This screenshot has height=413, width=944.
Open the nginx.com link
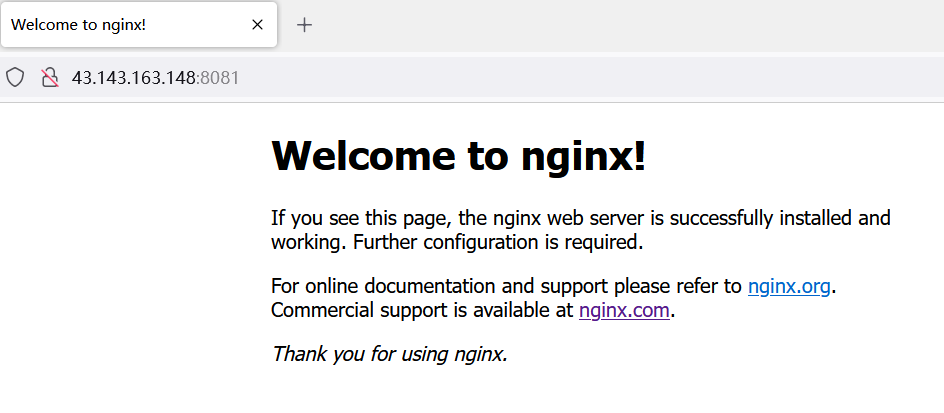[x=624, y=311]
